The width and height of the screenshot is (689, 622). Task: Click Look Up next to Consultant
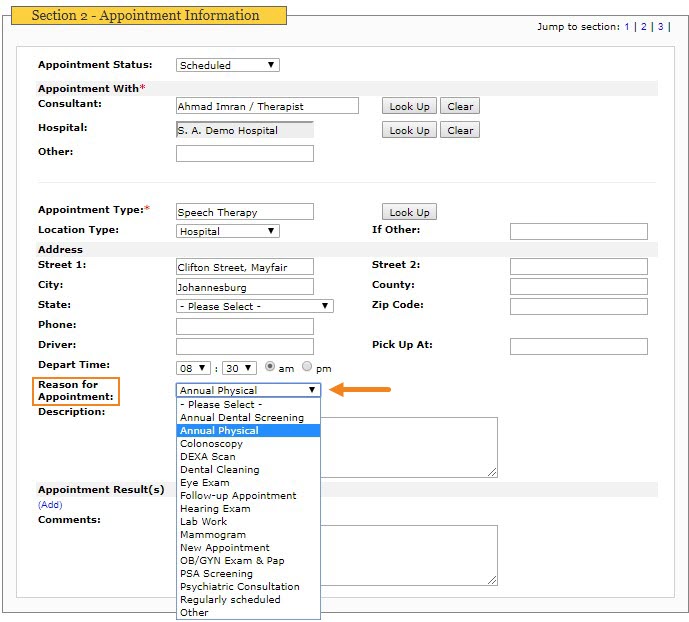[x=409, y=106]
